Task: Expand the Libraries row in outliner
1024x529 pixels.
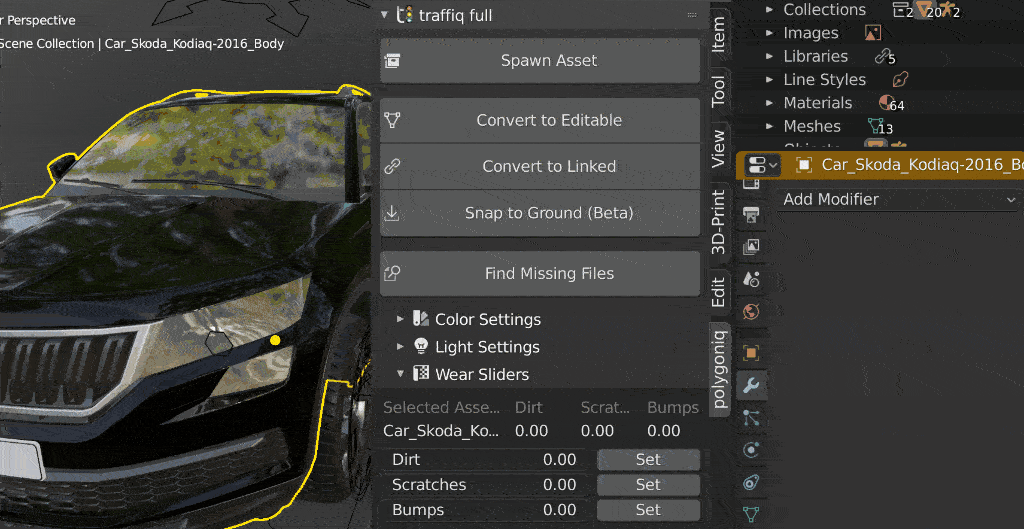Action: 769,56
